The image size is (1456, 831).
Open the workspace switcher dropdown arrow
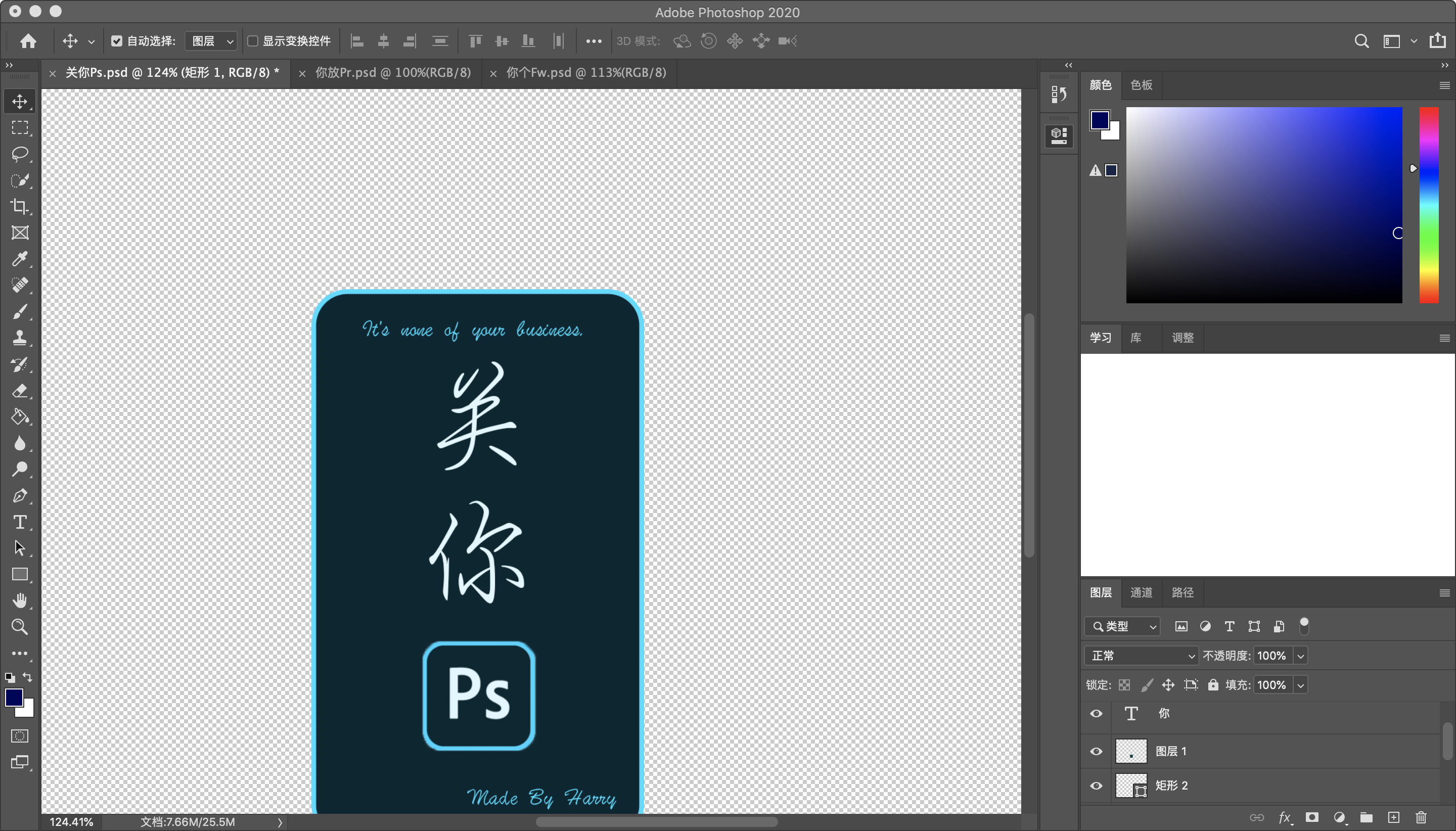(1414, 41)
